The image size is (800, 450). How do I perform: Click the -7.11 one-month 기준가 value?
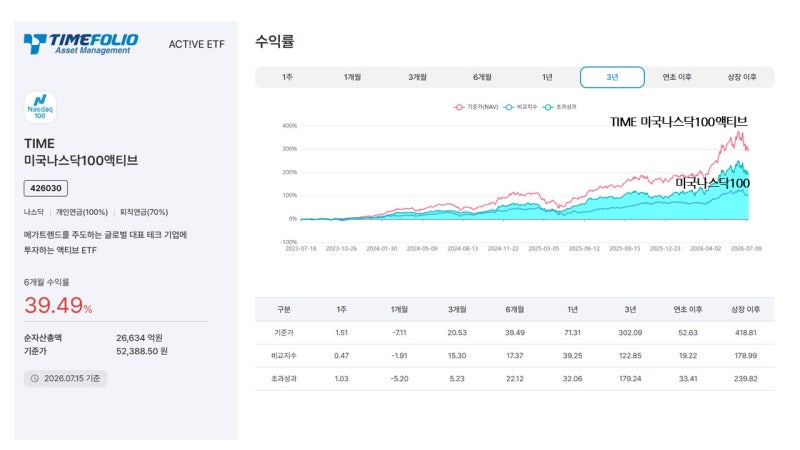pyautogui.click(x=399, y=333)
